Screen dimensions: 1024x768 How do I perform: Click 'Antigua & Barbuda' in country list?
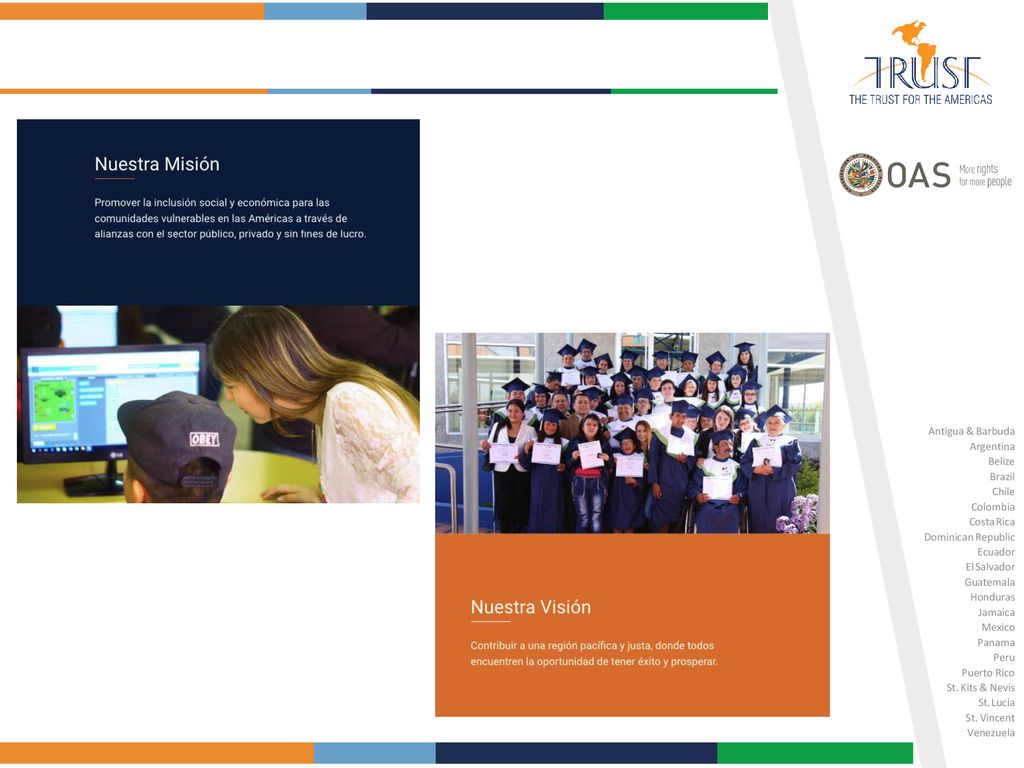[971, 431]
